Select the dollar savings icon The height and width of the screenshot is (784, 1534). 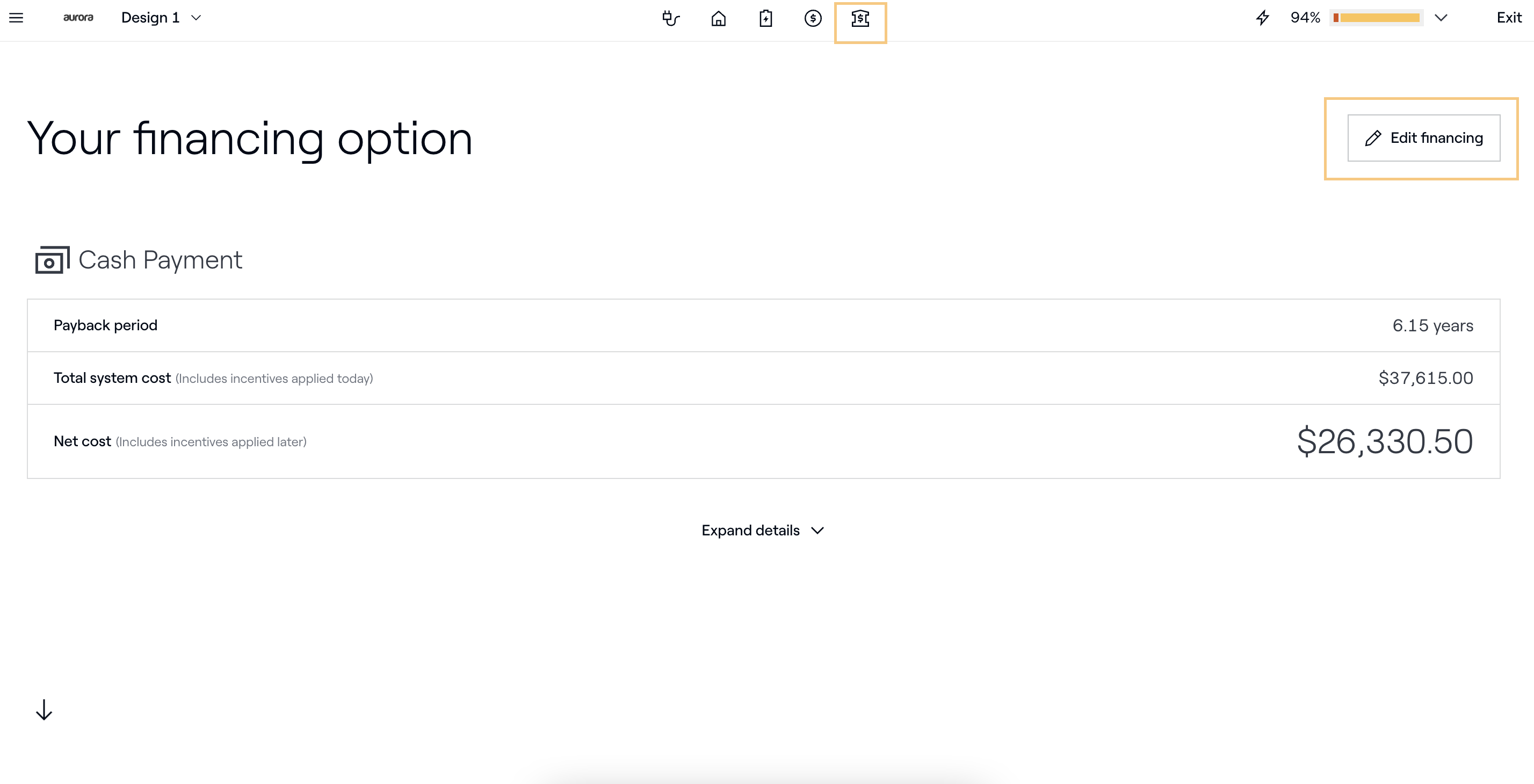coord(812,18)
